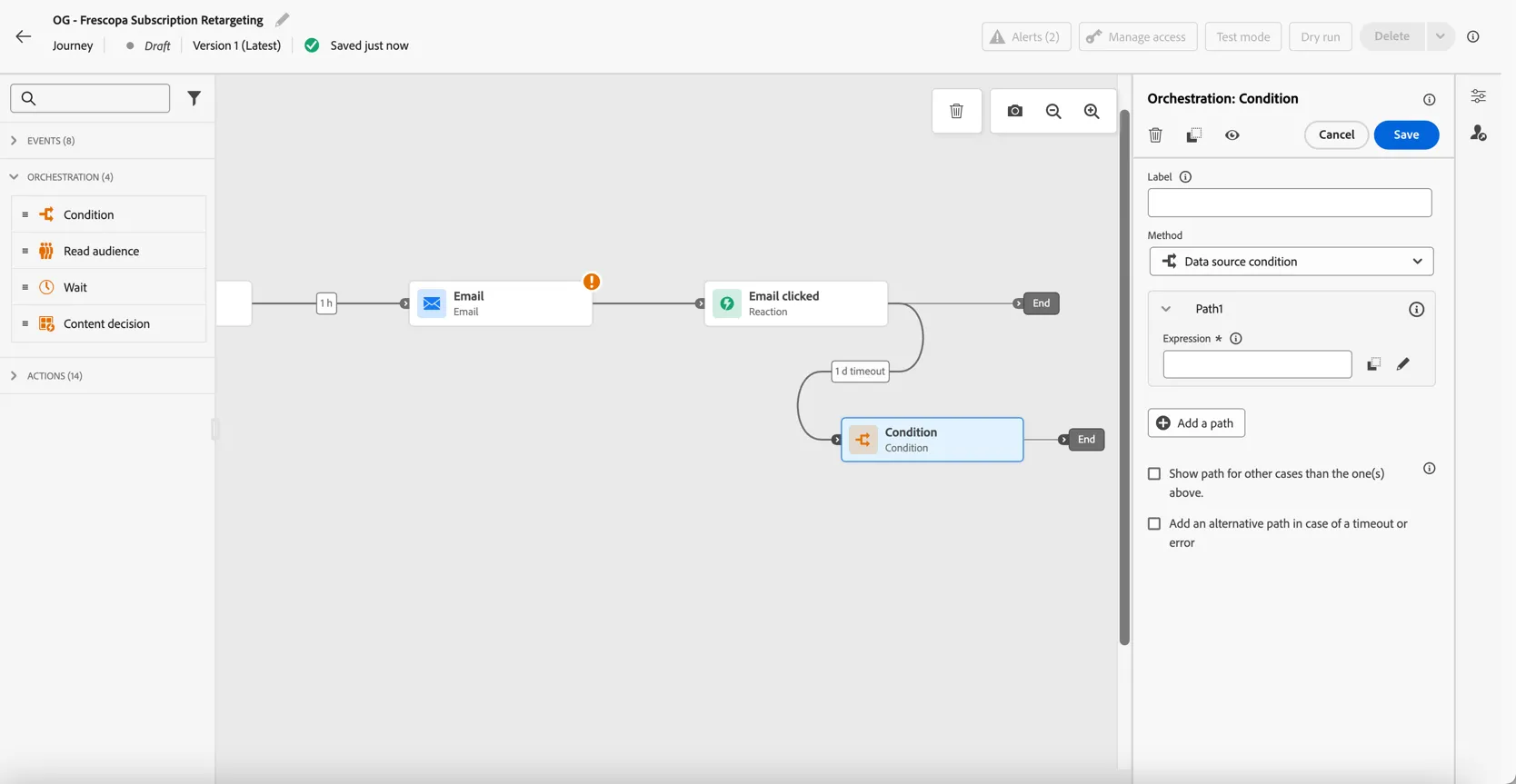Screen dimensions: 1516x784
Task: Select the Wait palette item
Action: 109,287
